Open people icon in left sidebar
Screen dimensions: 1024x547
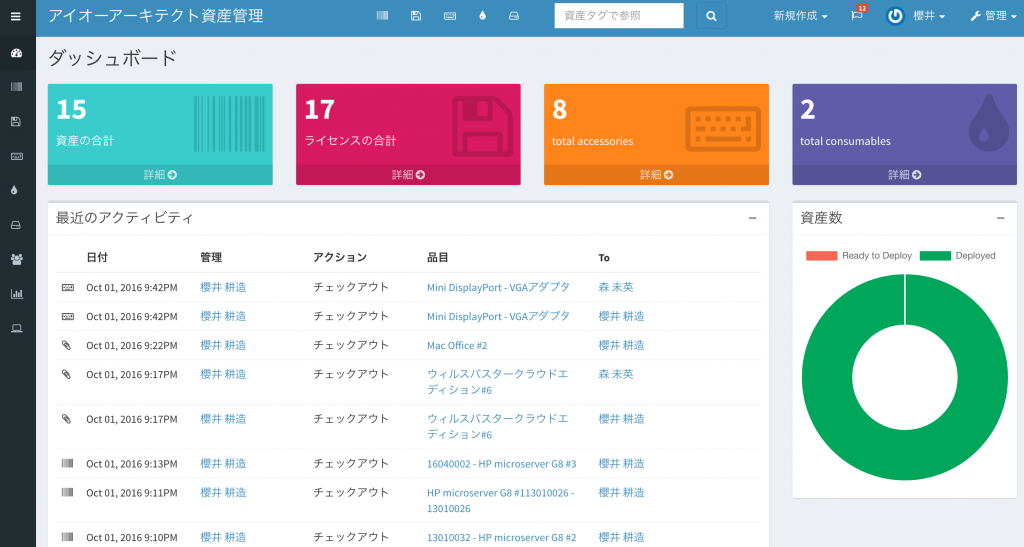coord(16,259)
